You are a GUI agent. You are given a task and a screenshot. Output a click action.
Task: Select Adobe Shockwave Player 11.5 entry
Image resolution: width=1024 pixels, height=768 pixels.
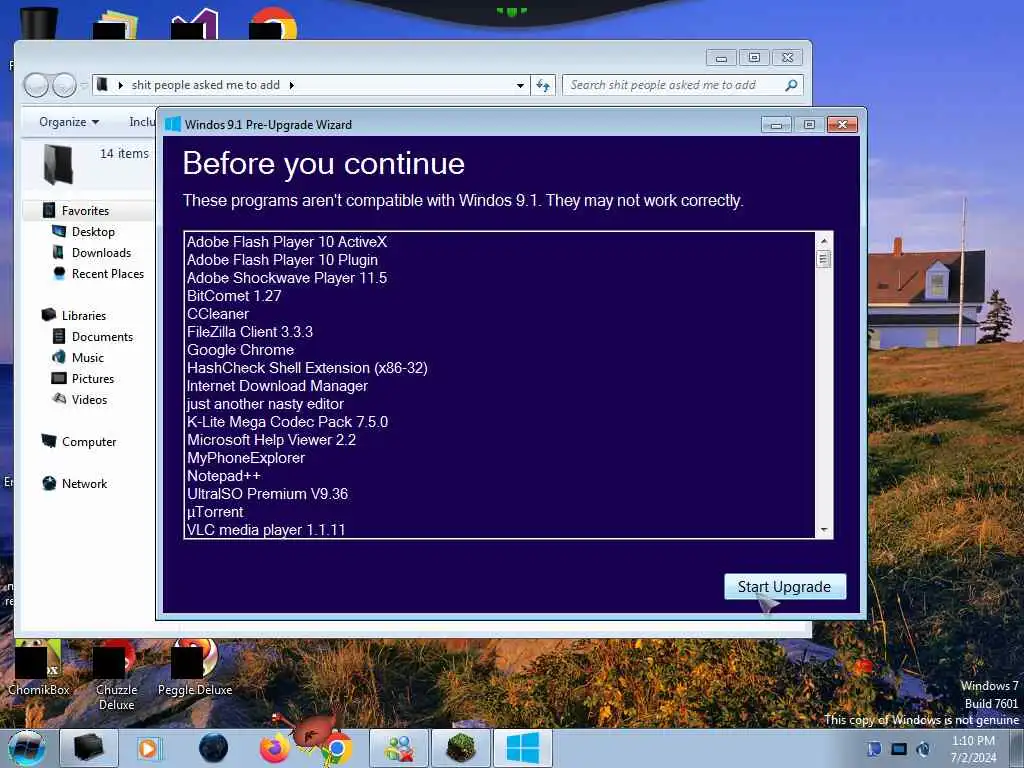287,278
